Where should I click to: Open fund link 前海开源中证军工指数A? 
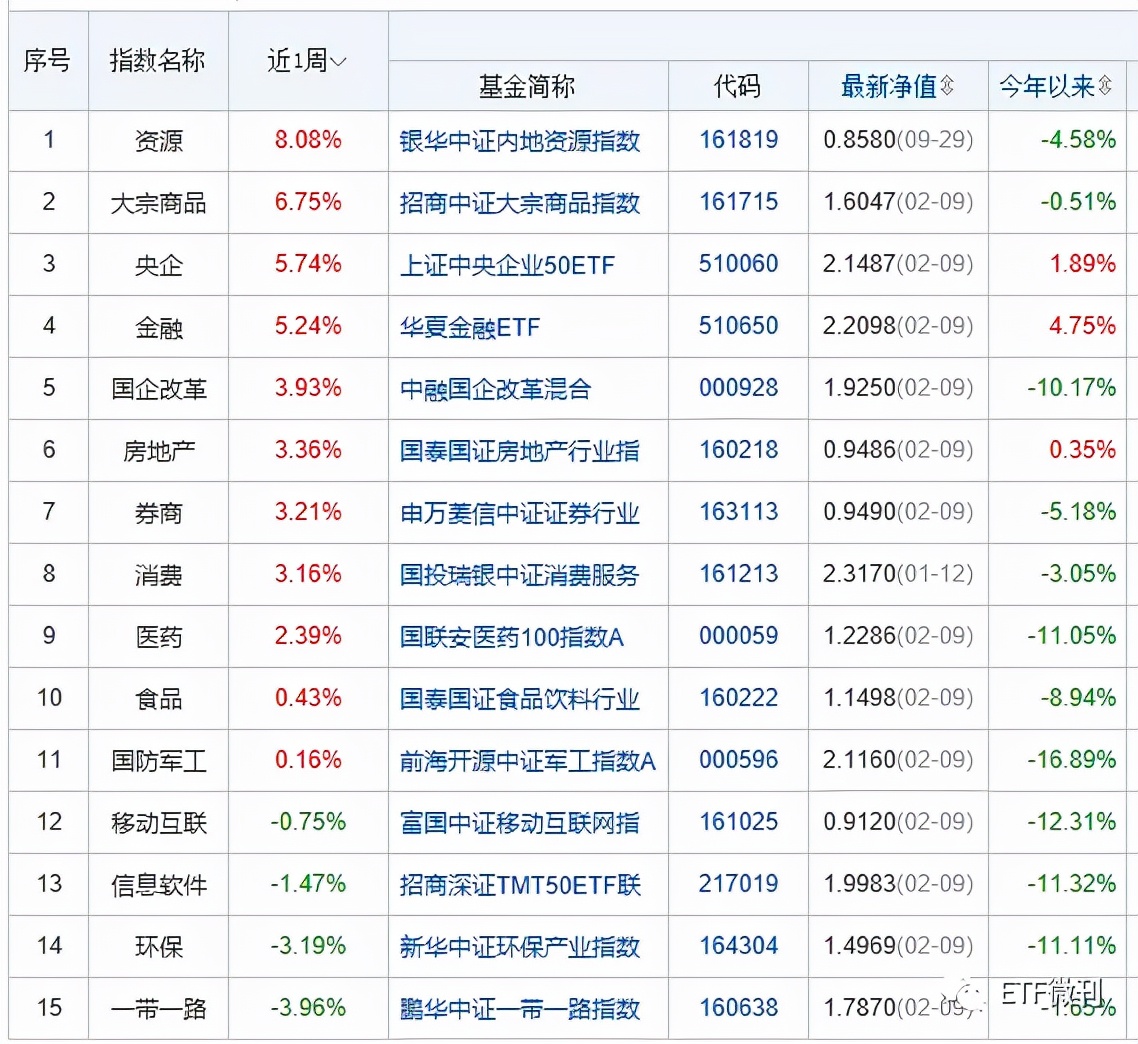pos(528,761)
